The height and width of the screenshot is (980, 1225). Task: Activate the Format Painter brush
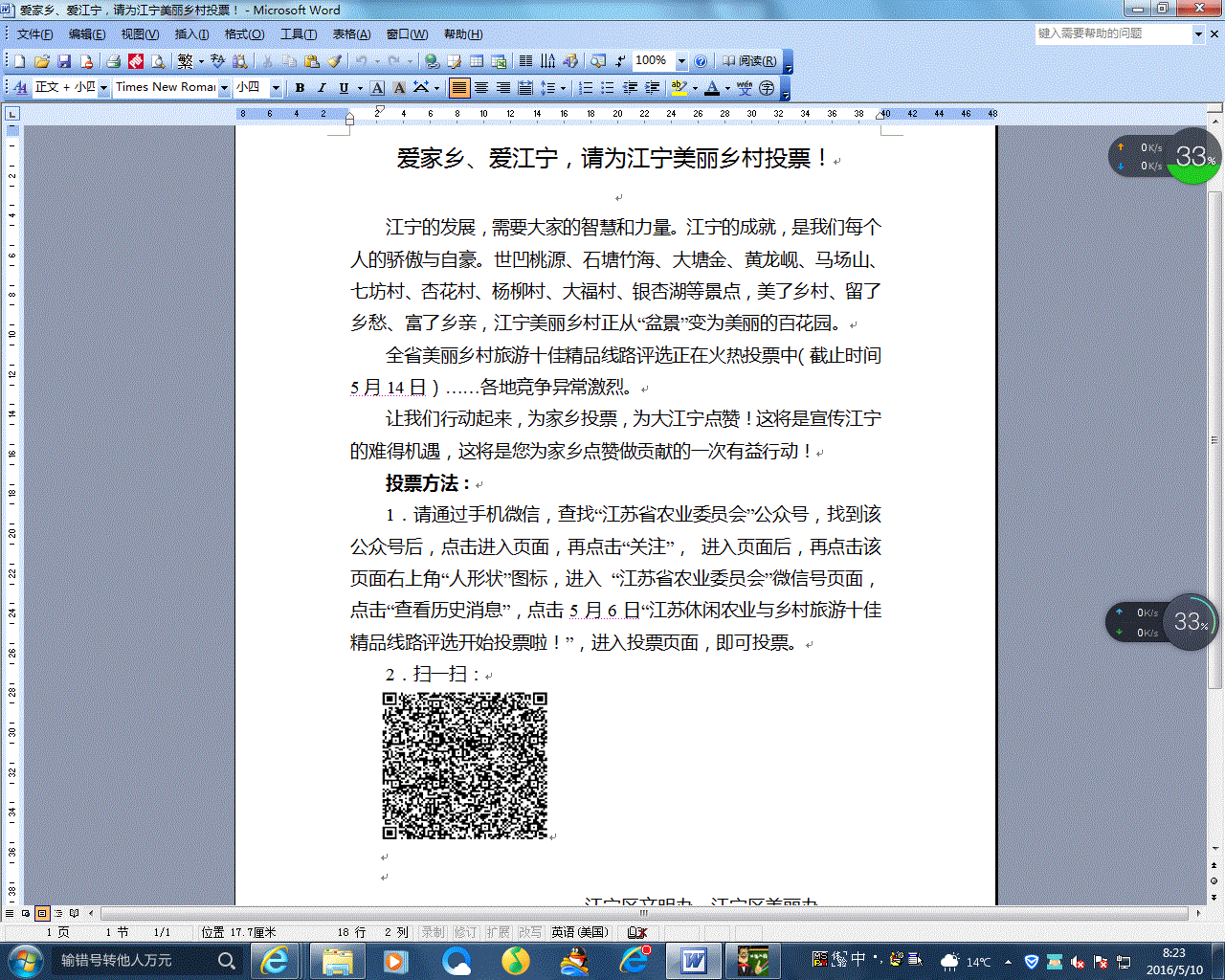click(x=334, y=61)
